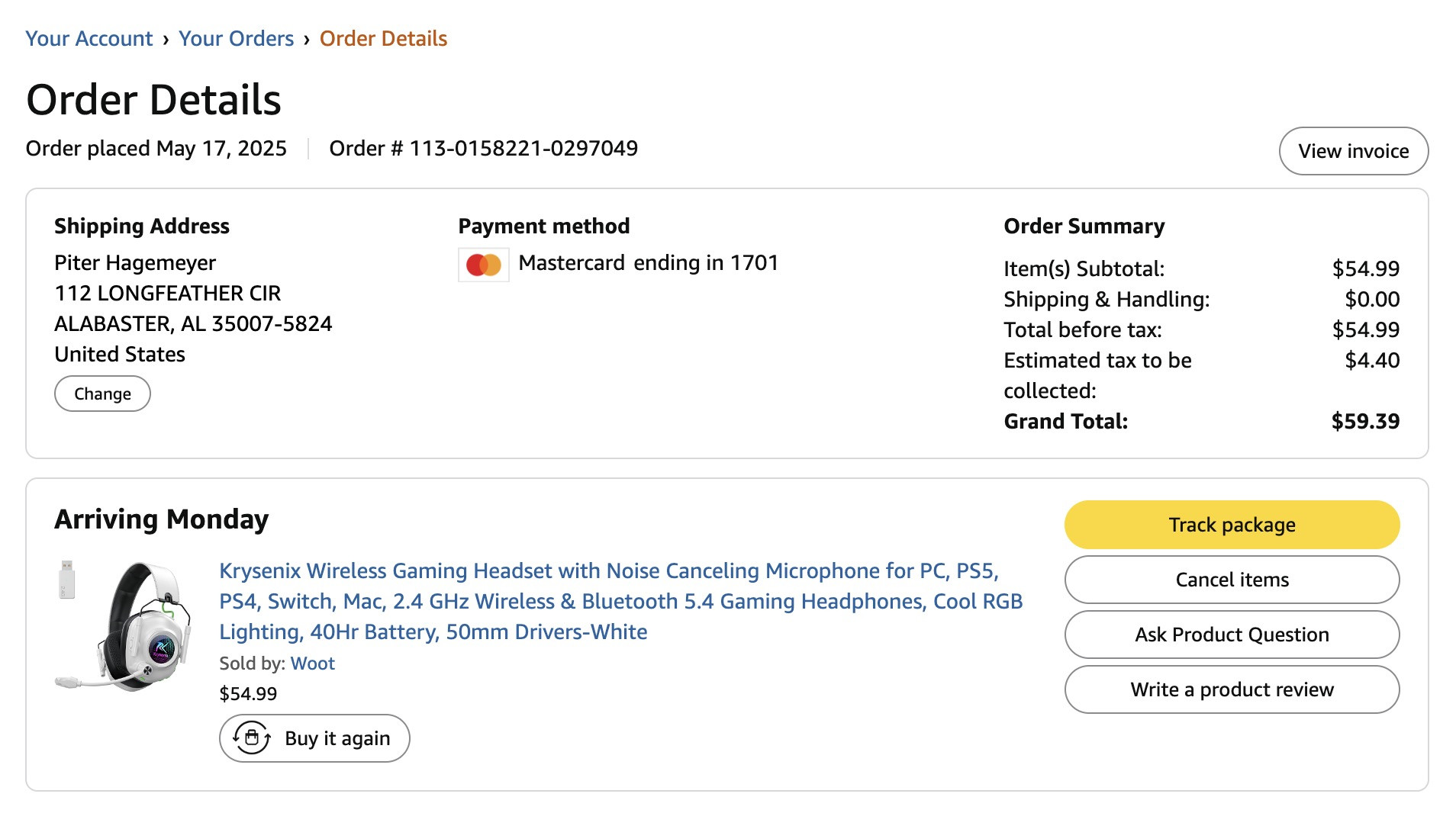Open the Krysenix Wireless Gaming Headset title link
Image resolution: width=1456 pixels, height=813 pixels.
tap(620, 601)
